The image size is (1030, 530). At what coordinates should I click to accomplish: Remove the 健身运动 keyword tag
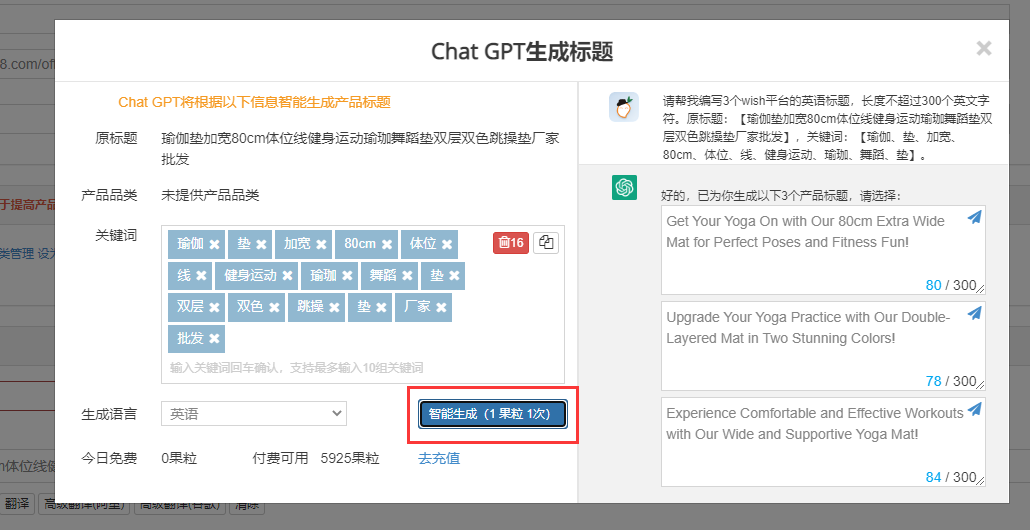[287, 276]
